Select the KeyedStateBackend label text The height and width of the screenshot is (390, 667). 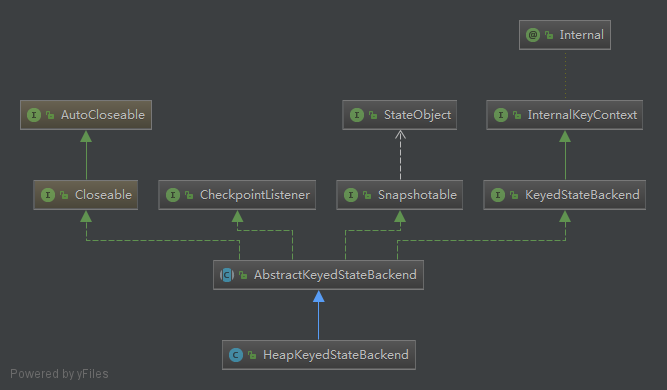click(582, 195)
